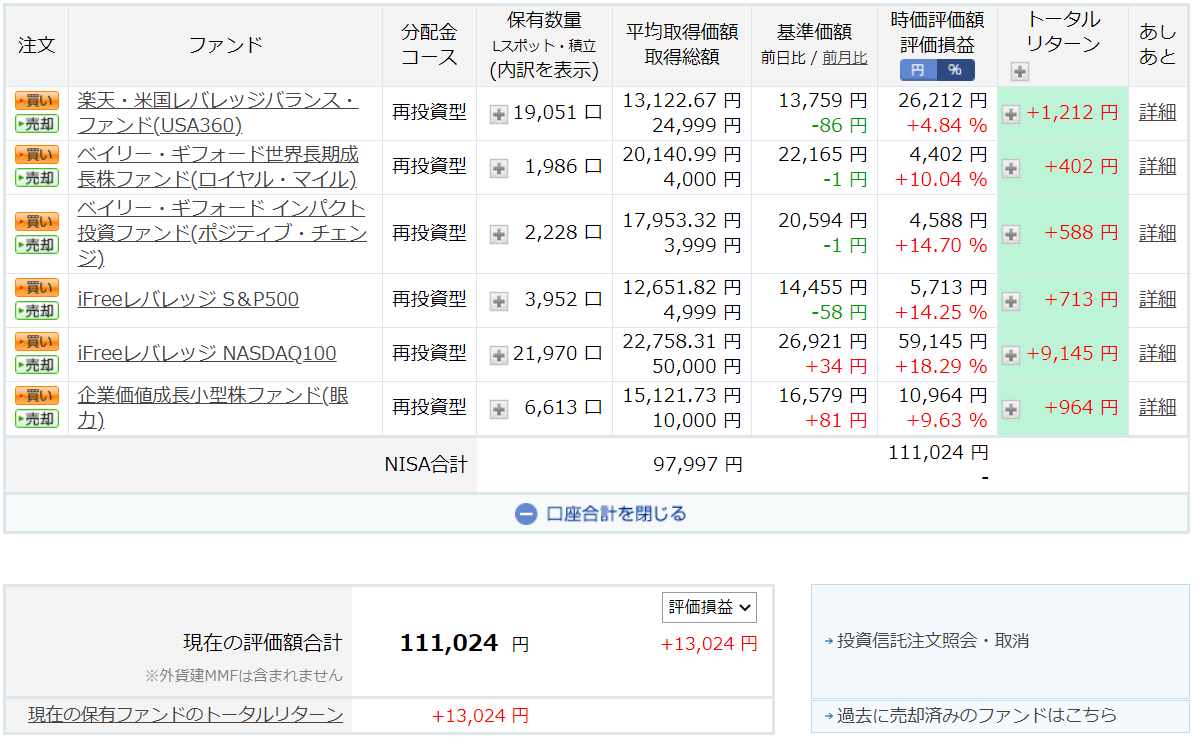Select +13,024 円 beside 評価損益 dropdown
This screenshot has height=739, width=1195.
709,645
